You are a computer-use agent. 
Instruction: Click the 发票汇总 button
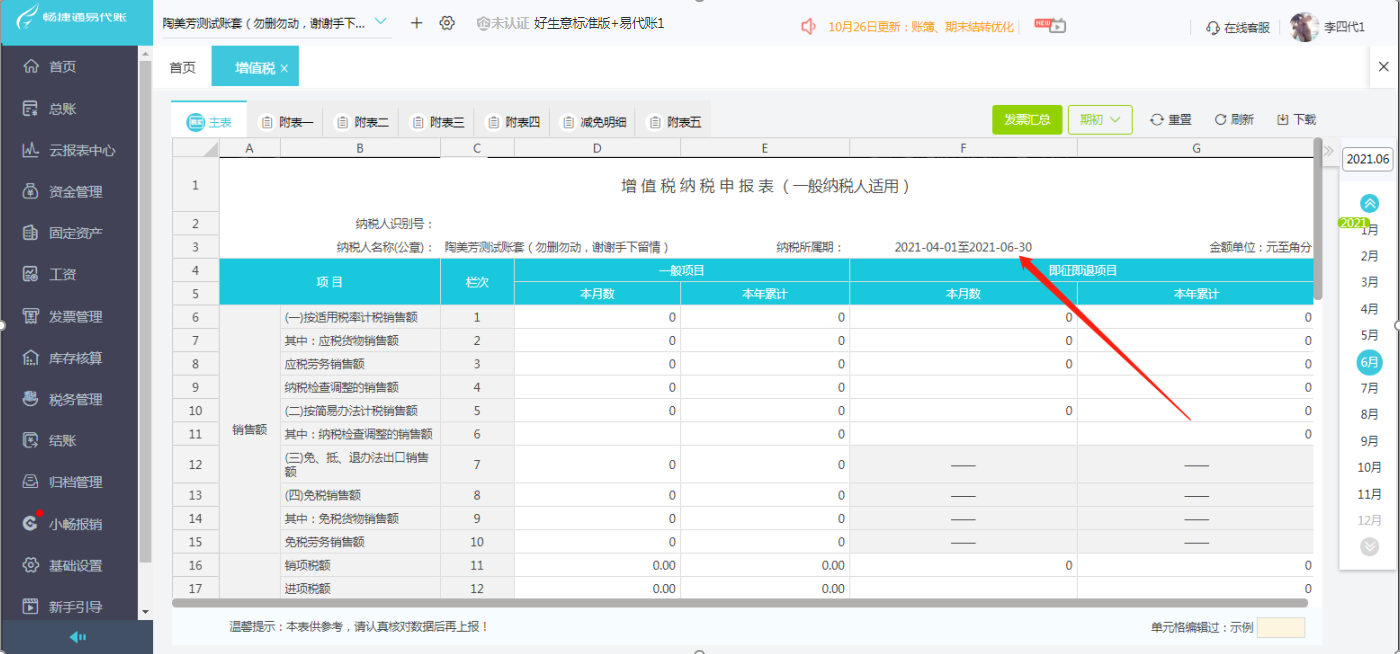tap(1027, 120)
